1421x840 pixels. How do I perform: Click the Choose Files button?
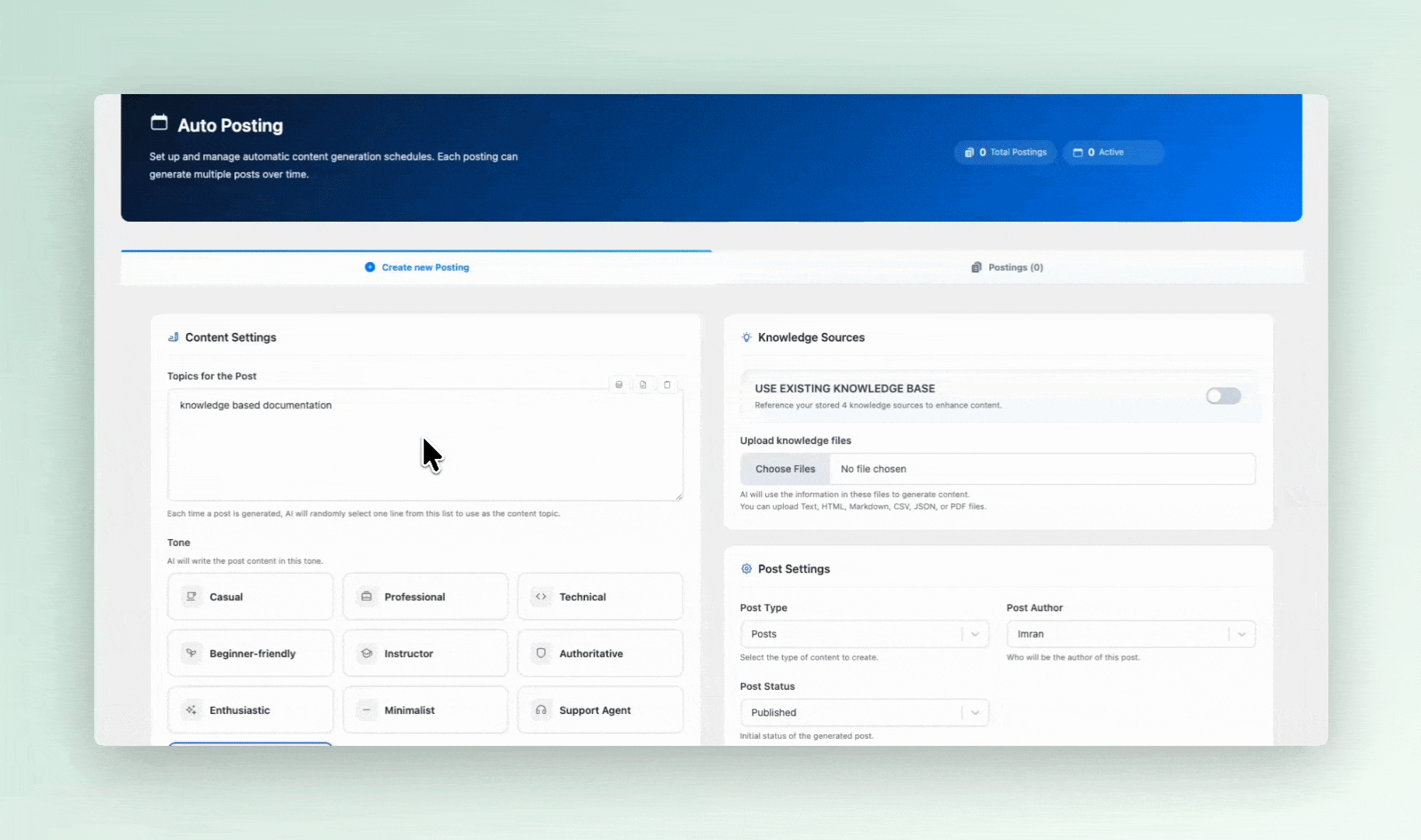tap(785, 468)
